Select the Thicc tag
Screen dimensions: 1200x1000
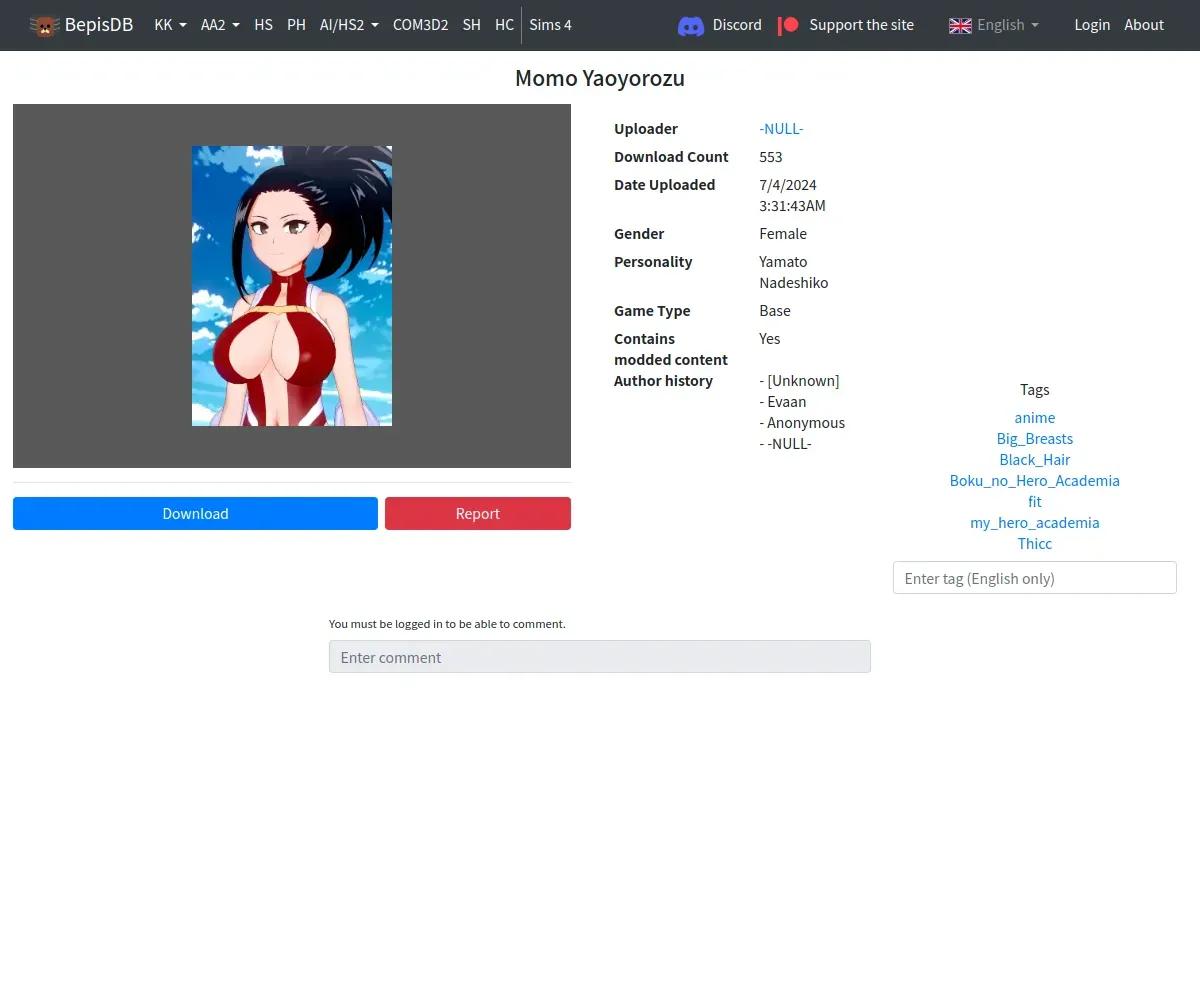click(x=1035, y=544)
